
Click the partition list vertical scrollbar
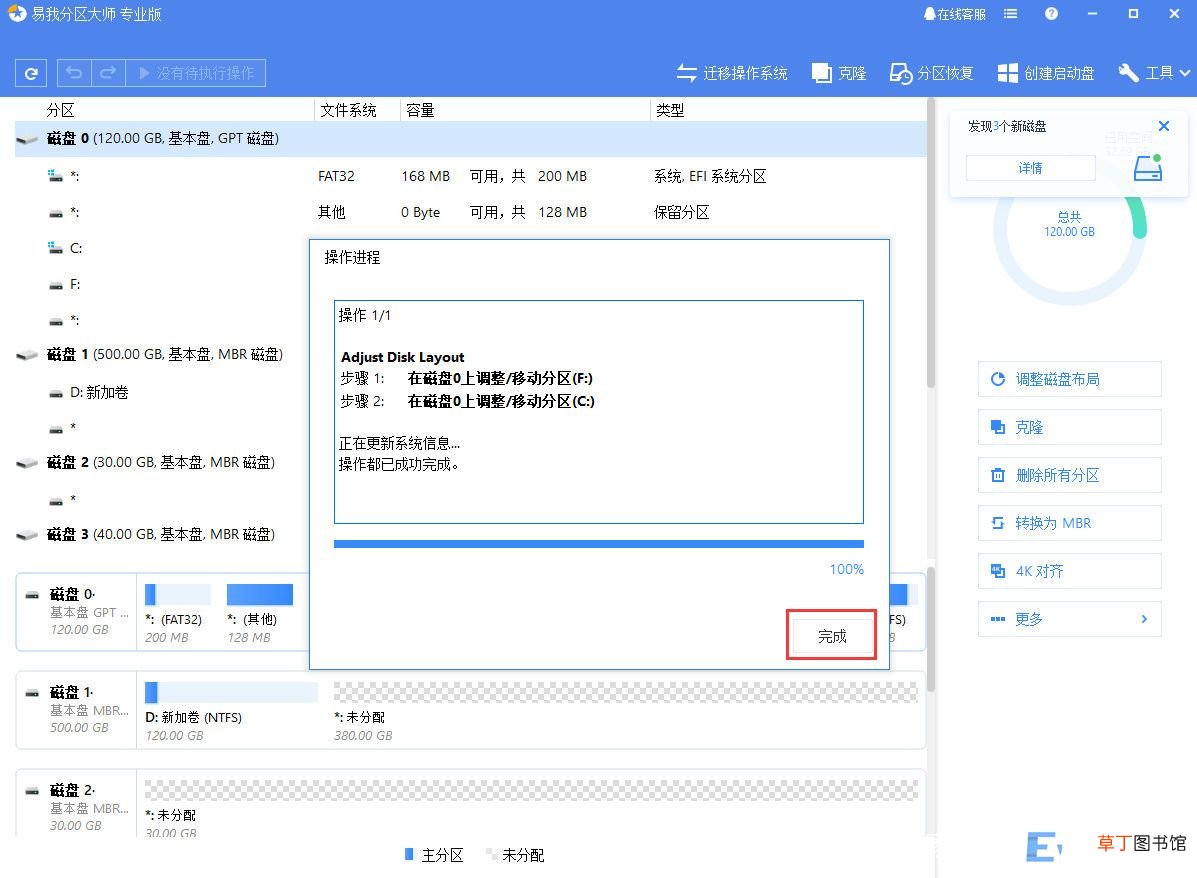[x=931, y=244]
